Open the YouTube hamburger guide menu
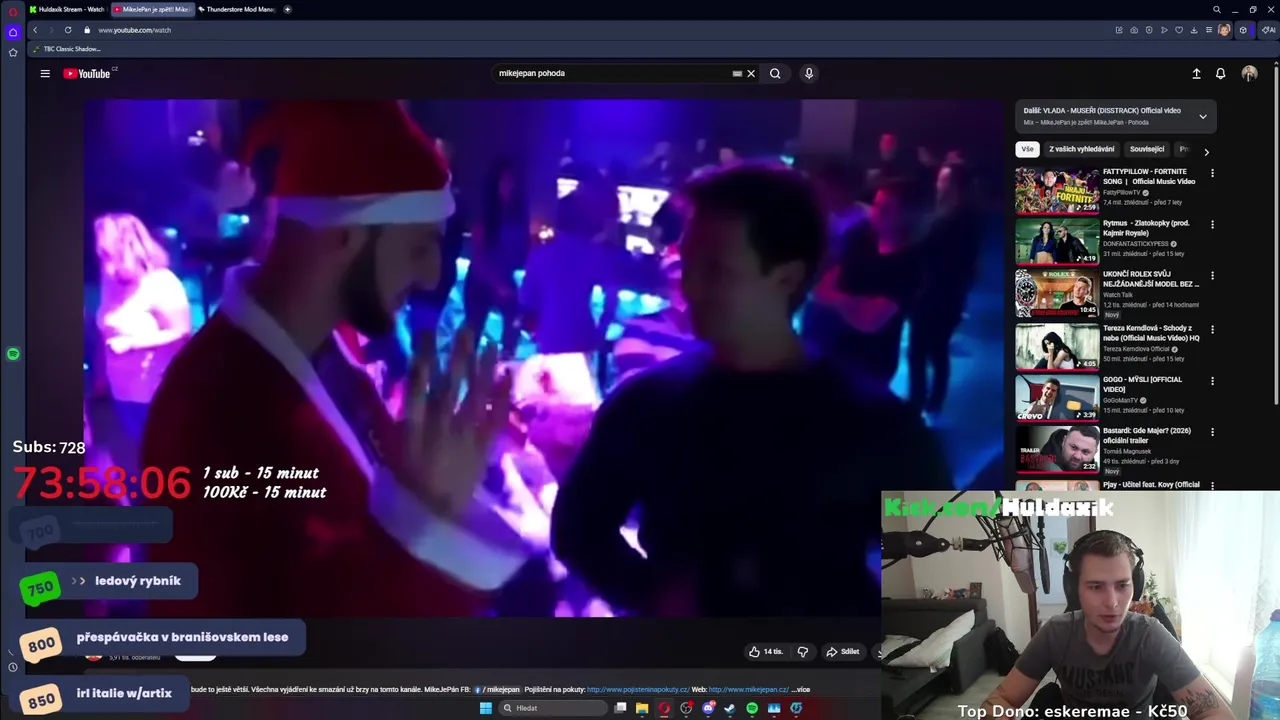The height and width of the screenshot is (720, 1280). click(x=45, y=73)
